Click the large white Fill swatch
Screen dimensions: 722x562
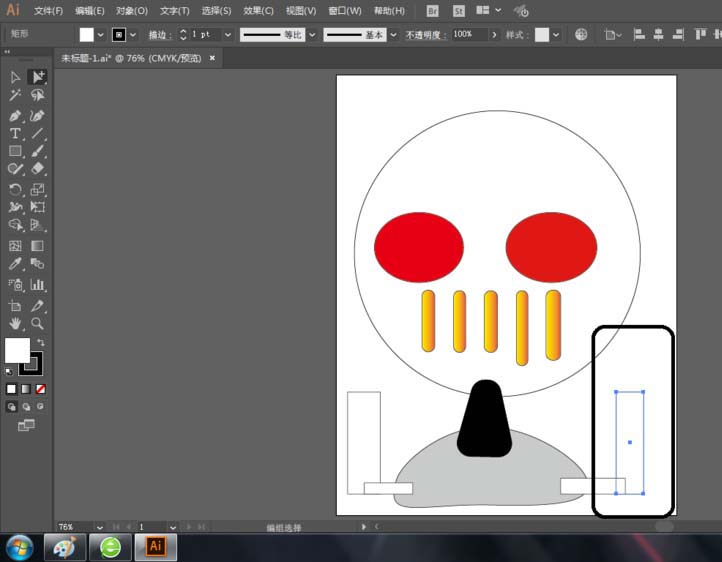tap(17, 350)
